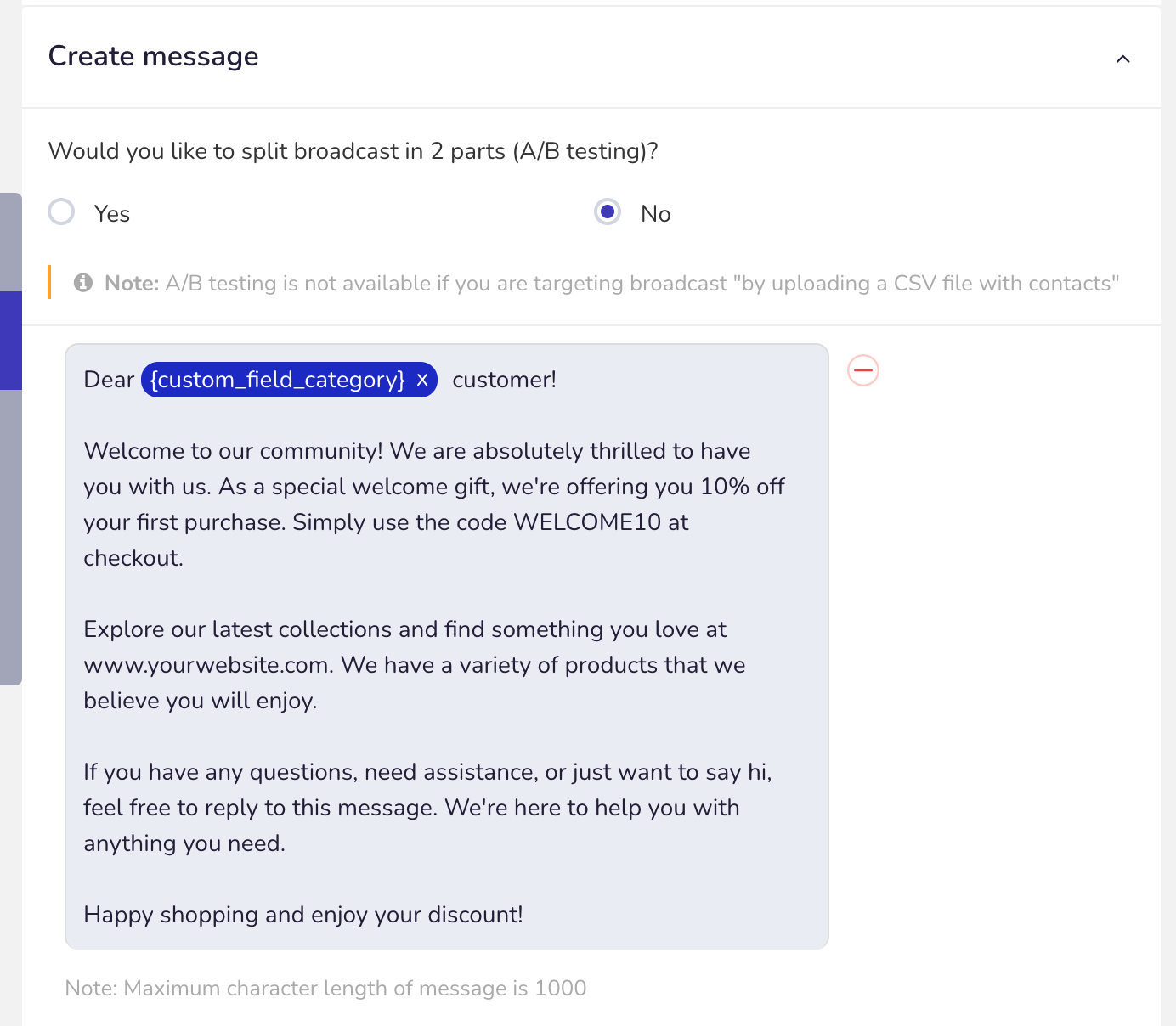Click the {custom_field_category} variable chip
The width and height of the screenshot is (1176, 1026).
click(x=278, y=380)
